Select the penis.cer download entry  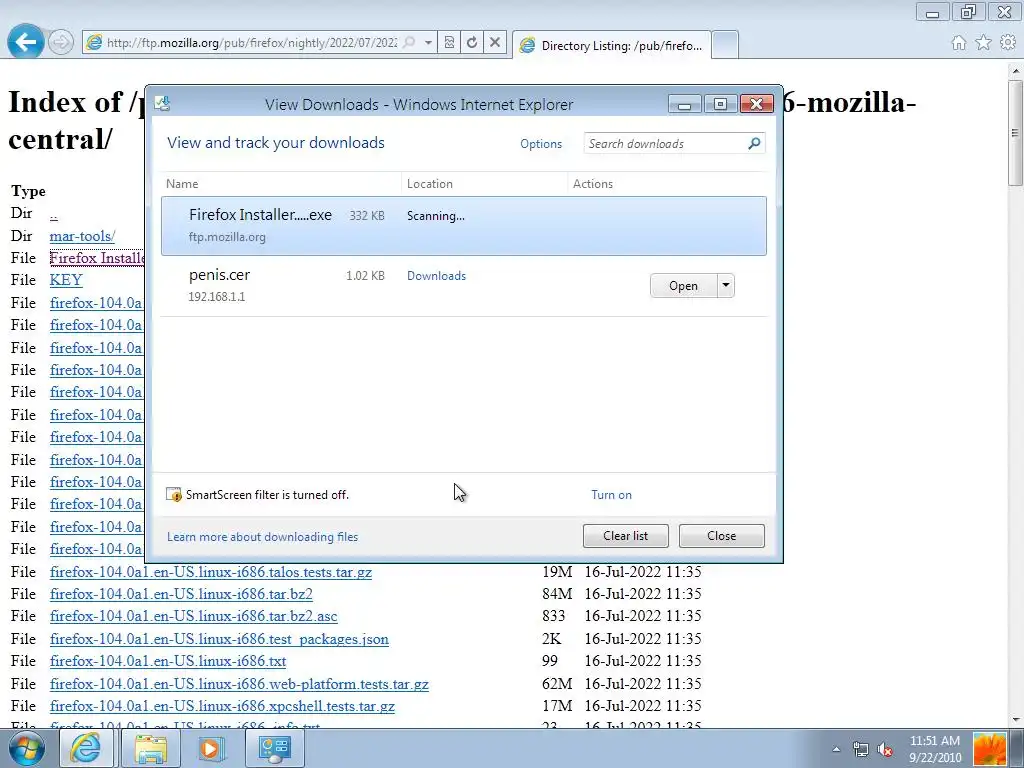pyautogui.click(x=464, y=285)
